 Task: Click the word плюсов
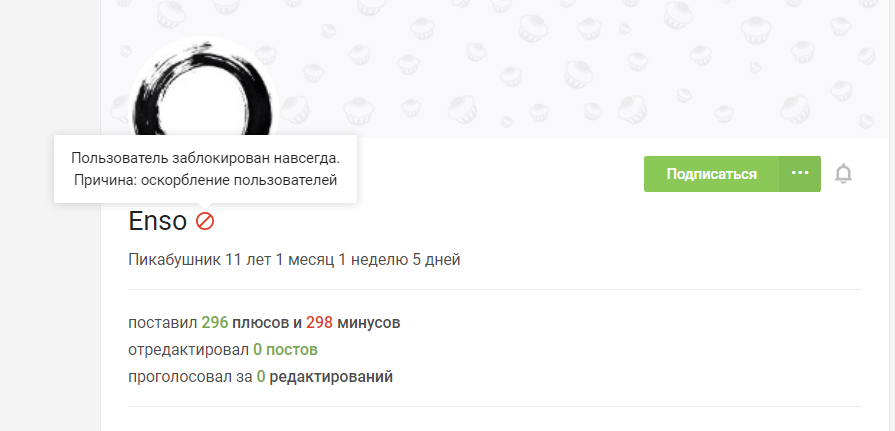(261, 323)
